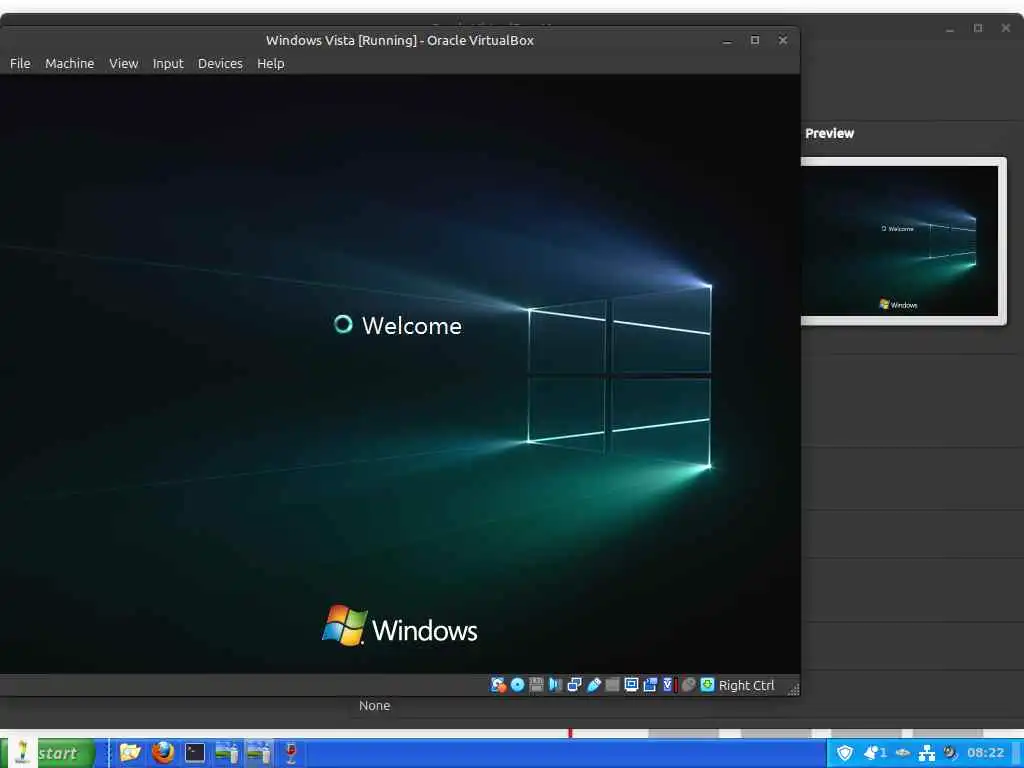Click the wine glass icon in taskbar

tap(291, 753)
